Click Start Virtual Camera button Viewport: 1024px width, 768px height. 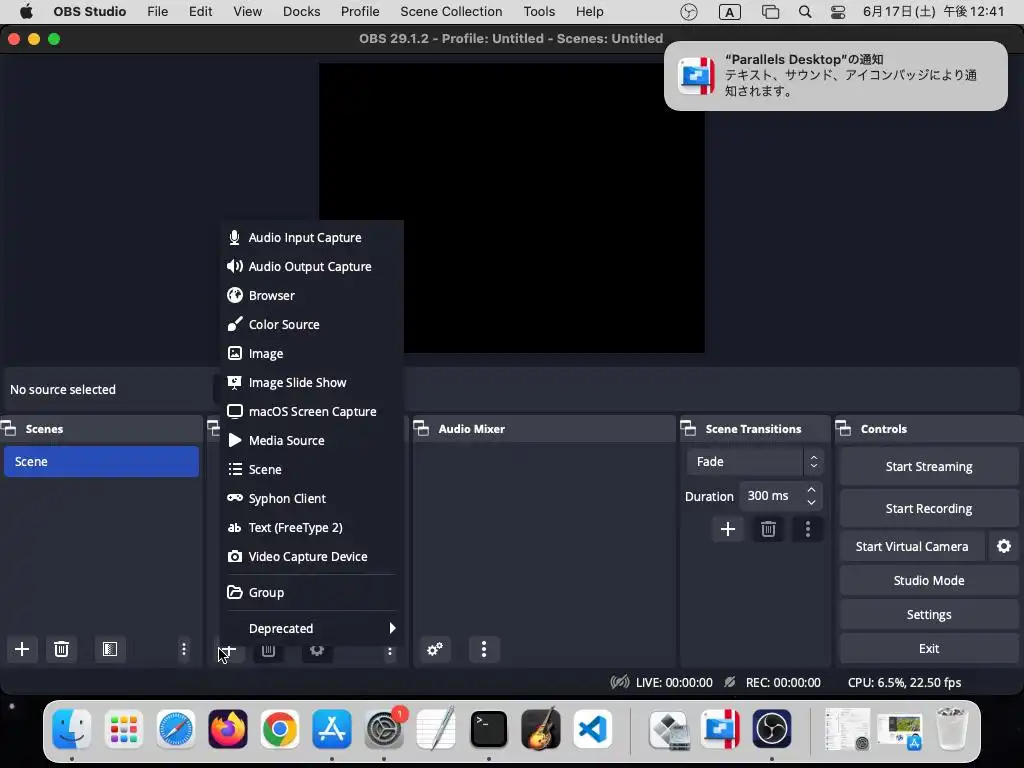point(912,546)
